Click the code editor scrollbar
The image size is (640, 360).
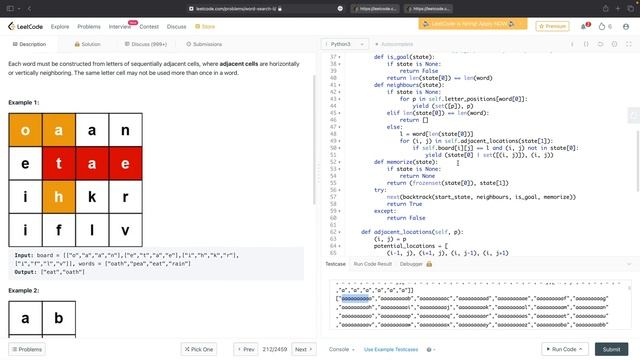638,160
